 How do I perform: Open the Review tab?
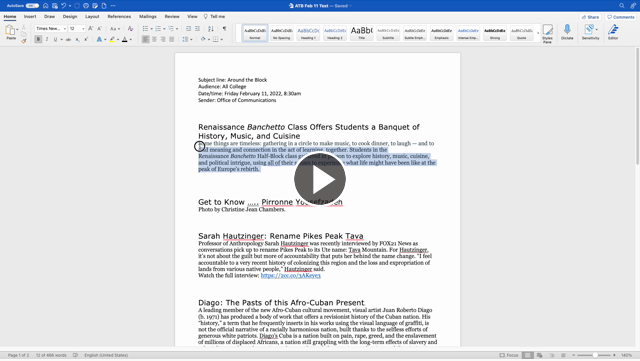(172, 17)
